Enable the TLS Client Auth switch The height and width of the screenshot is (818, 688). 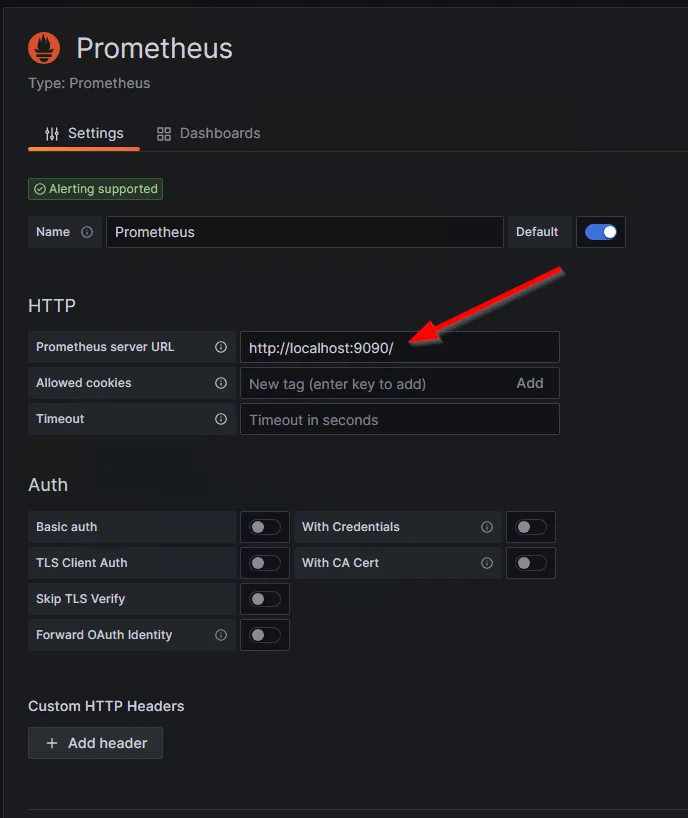pos(265,563)
